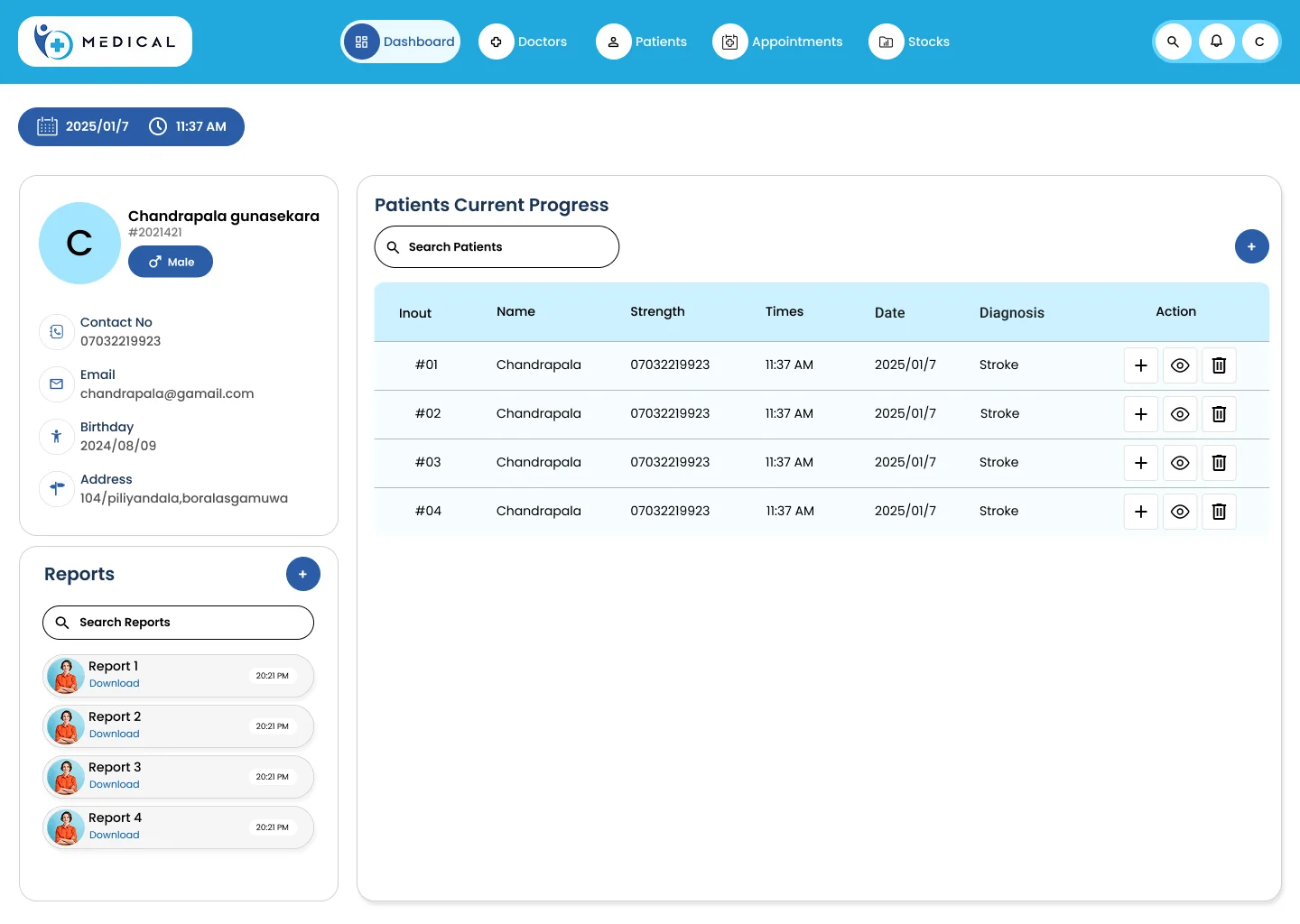Viewport: 1300px width, 924px height.
Task: Go to the Stocks tab
Action: [910, 42]
